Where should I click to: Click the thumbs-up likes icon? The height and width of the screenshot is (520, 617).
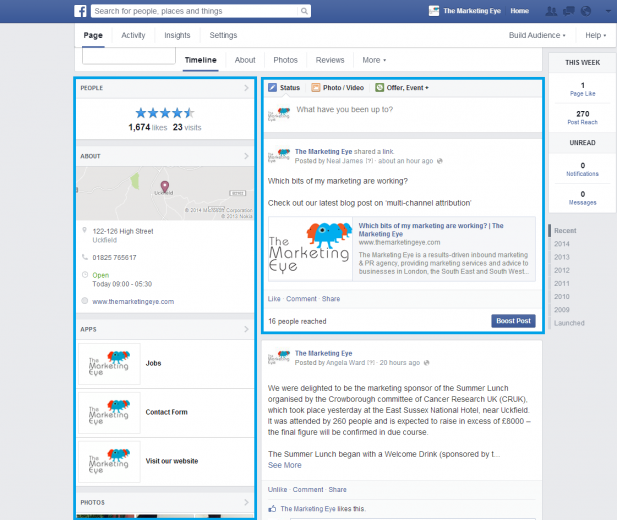click(x=272, y=509)
